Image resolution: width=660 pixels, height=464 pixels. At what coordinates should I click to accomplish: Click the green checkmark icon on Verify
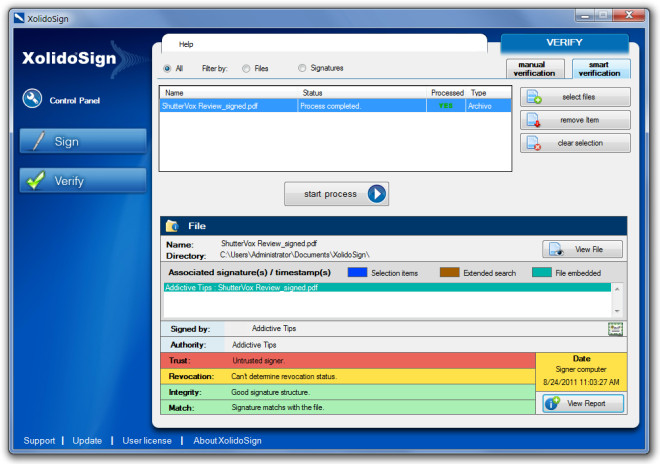[x=36, y=180]
